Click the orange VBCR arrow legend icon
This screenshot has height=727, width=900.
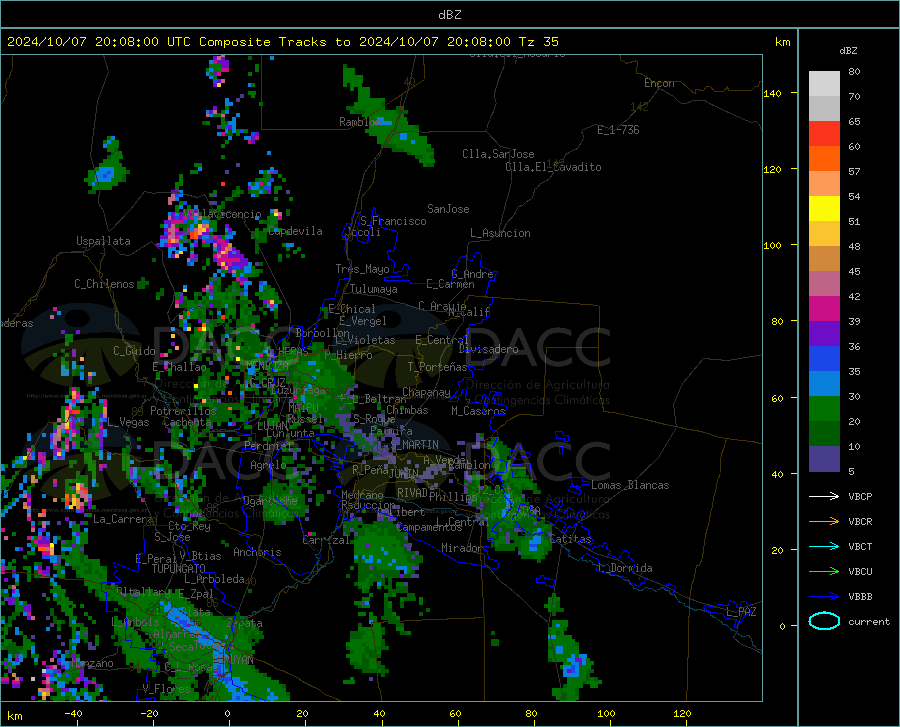[824, 522]
